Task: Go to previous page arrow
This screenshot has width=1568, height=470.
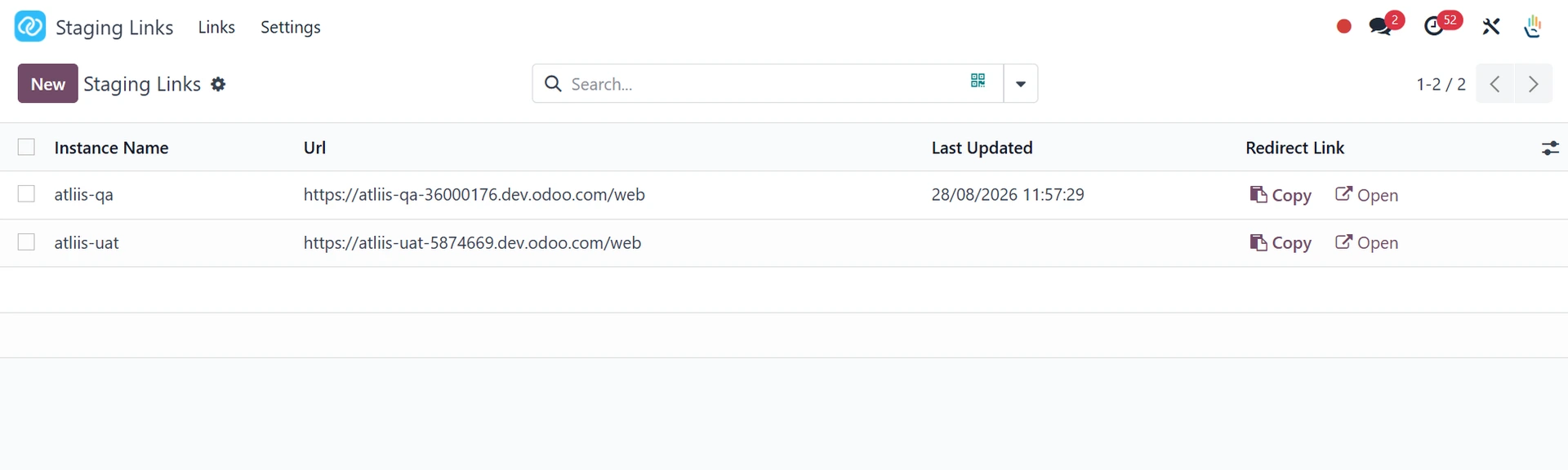Action: tap(1494, 83)
